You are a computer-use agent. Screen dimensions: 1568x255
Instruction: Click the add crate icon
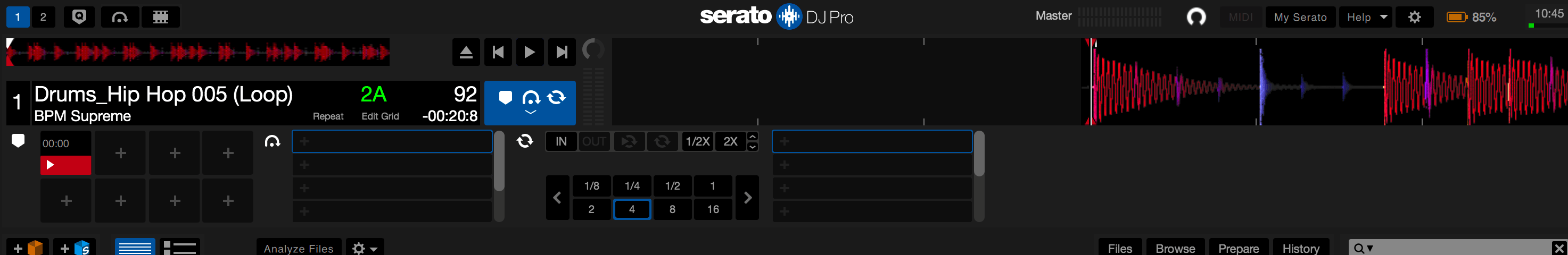pos(27,248)
